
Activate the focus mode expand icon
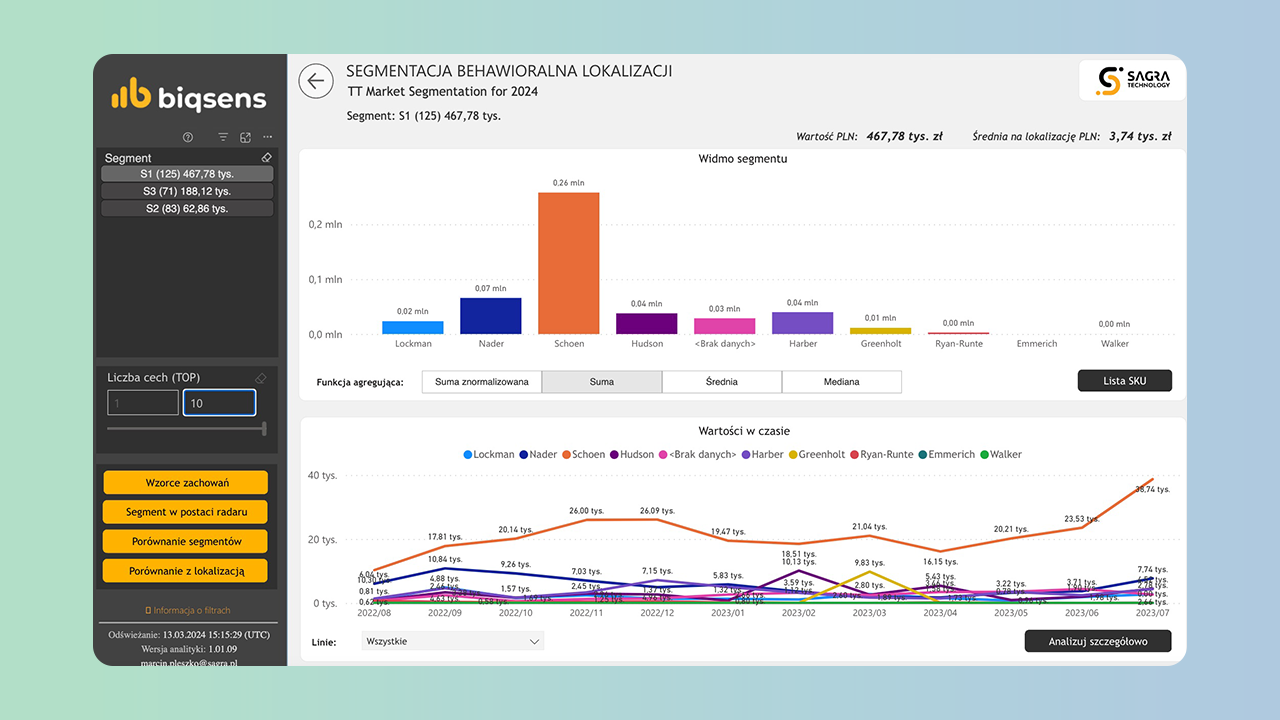[245, 137]
